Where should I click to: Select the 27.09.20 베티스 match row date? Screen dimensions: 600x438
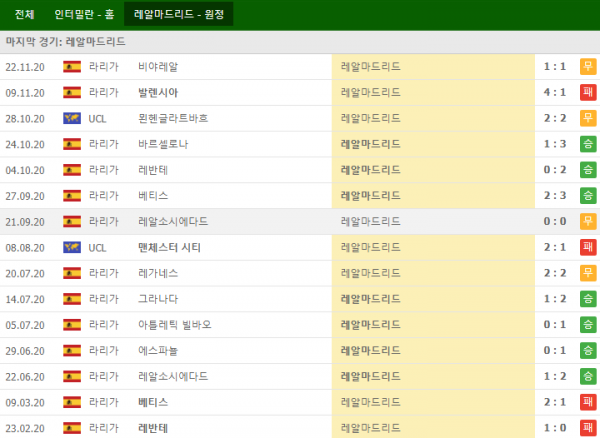pyautogui.click(x=25, y=195)
